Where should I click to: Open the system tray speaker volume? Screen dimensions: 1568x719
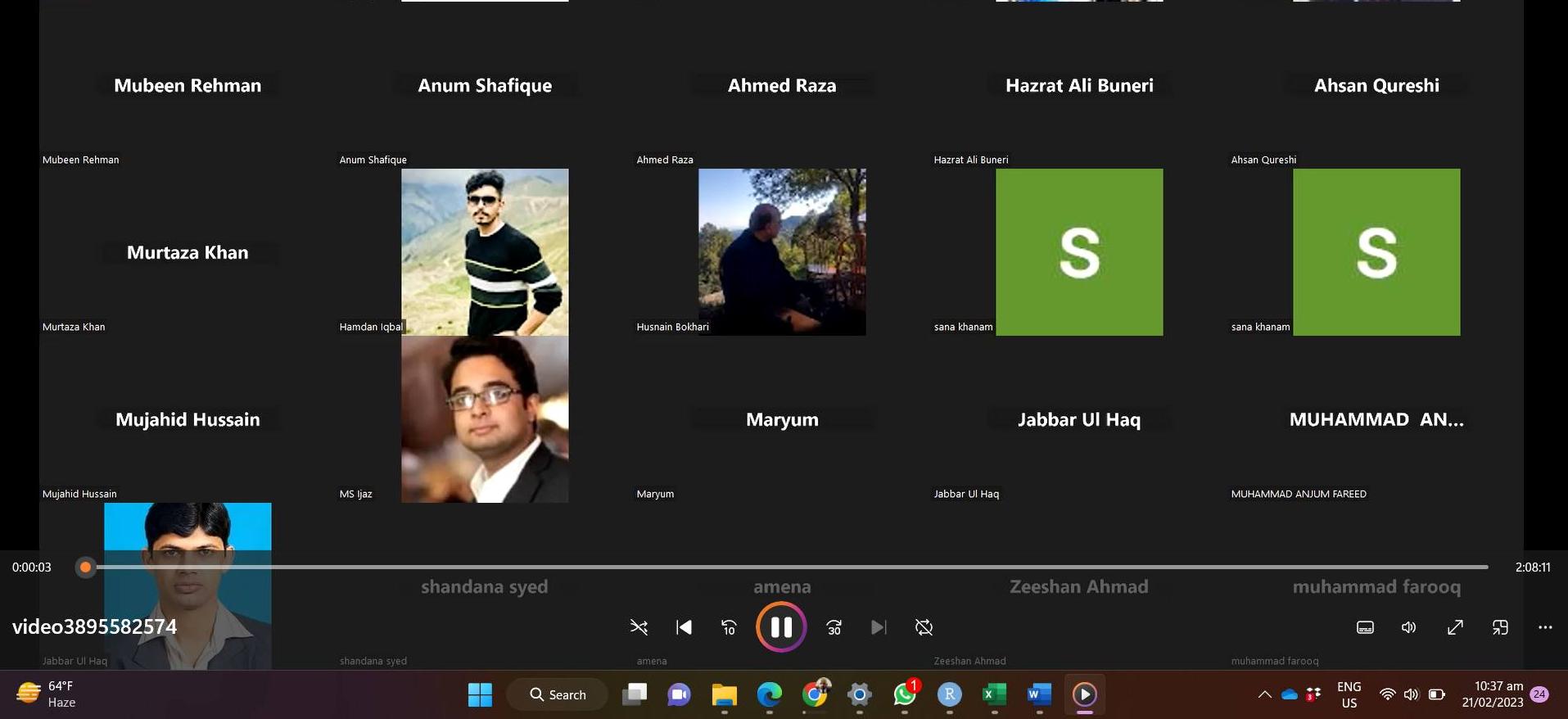1411,694
